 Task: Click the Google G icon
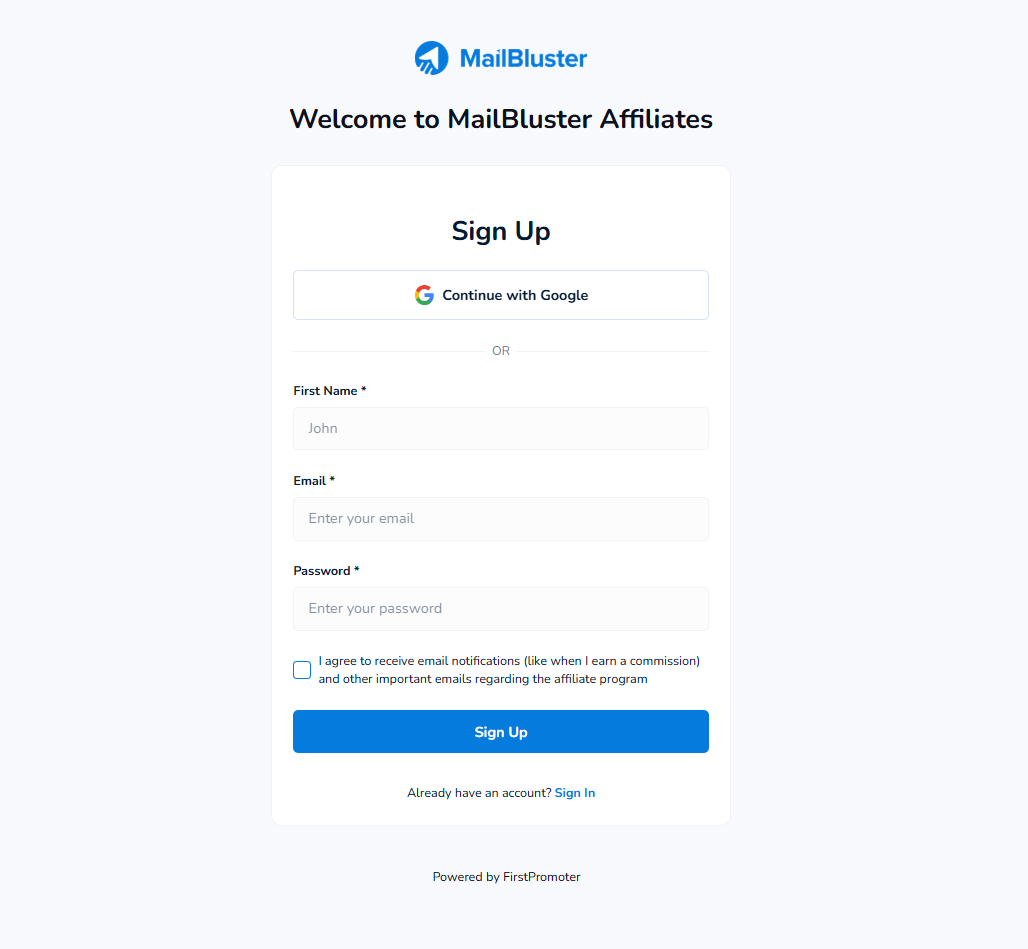click(424, 295)
